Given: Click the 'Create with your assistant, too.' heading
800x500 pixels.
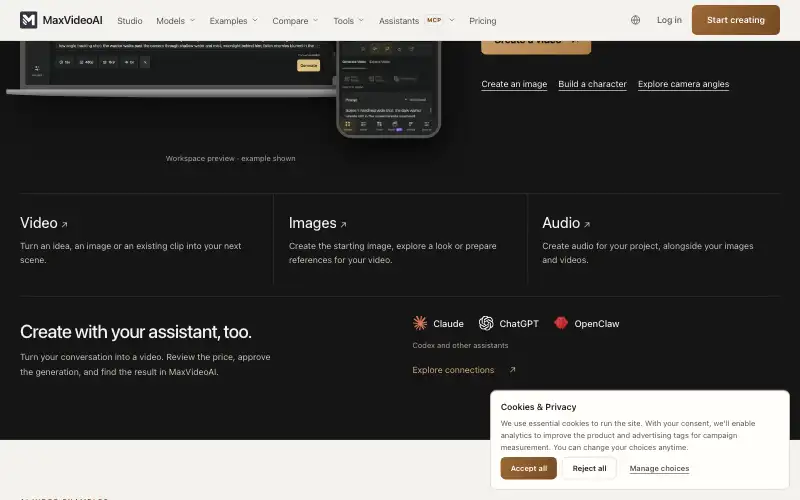Looking at the screenshot, I should (136, 332).
